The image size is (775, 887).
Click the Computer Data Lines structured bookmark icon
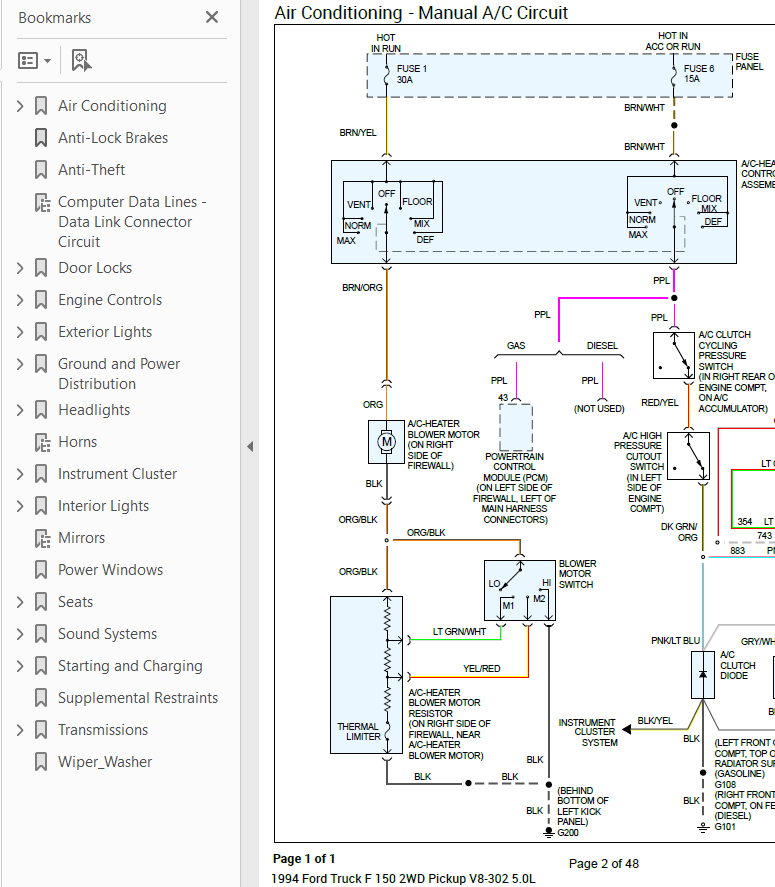[x=42, y=202]
